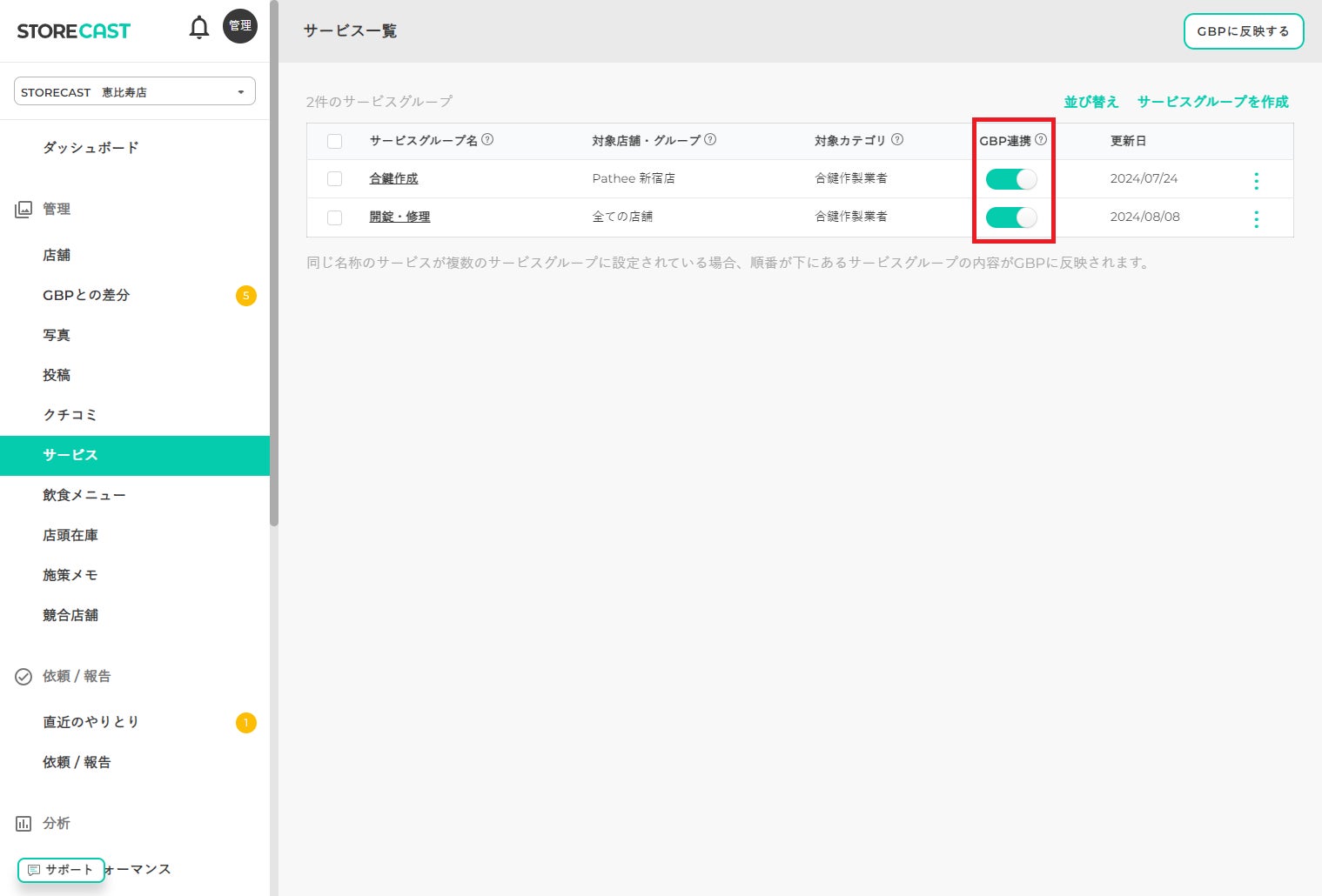
Task: Open 依頼 / 報告 sub-item in sidebar
Action: pos(77,762)
